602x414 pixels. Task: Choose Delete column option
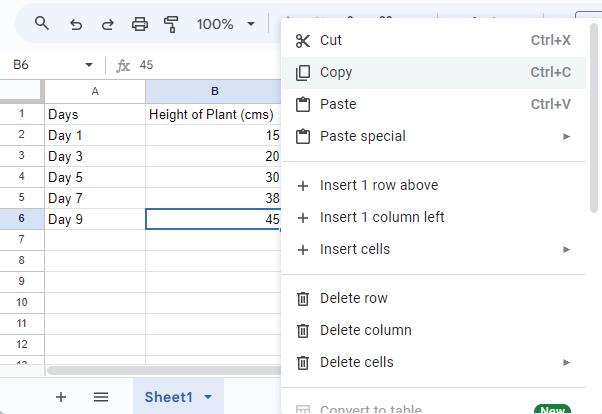click(x=365, y=330)
